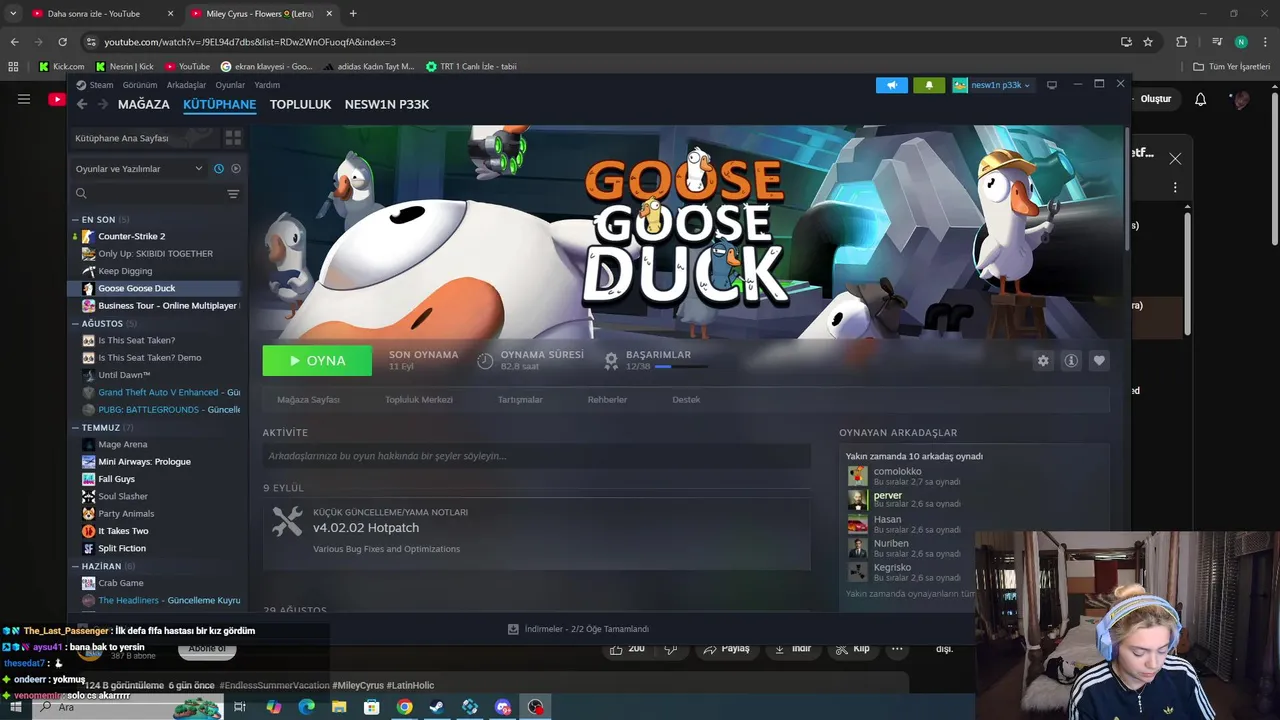1280x720 pixels.
Task: Open Kick.com bookmark
Action: tap(61, 66)
